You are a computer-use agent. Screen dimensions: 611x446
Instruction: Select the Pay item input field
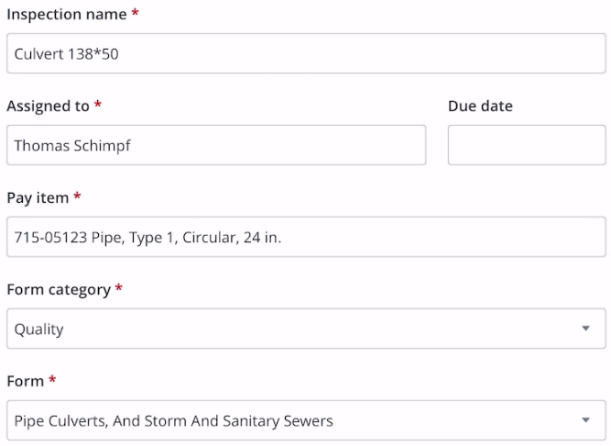305,237
